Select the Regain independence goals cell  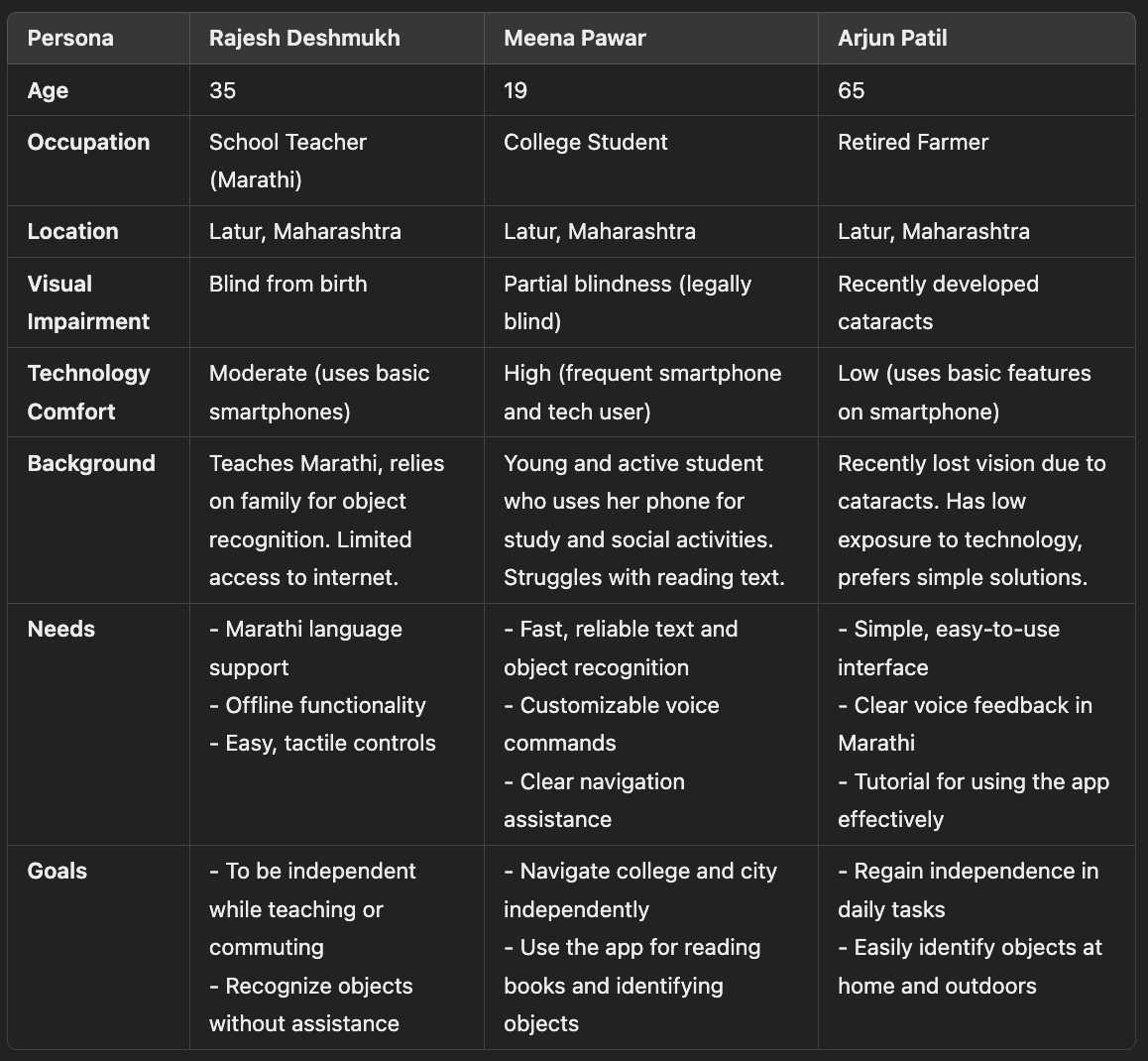tap(976, 947)
